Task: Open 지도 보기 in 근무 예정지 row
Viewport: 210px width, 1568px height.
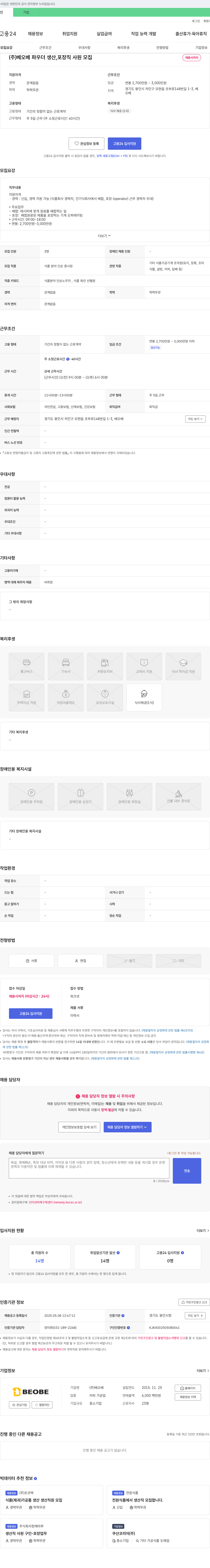Action: pyautogui.click(x=195, y=419)
